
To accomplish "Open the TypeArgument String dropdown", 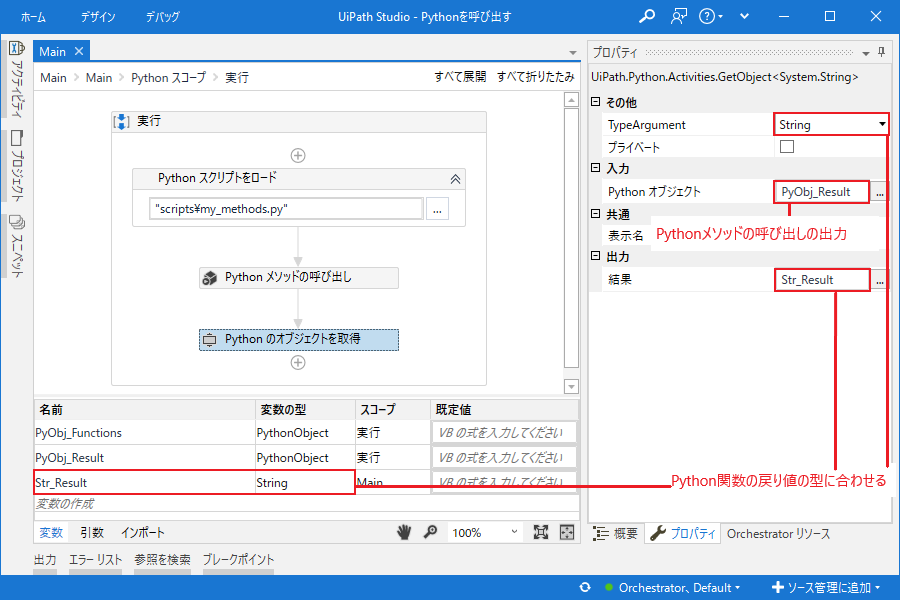I will tap(831, 125).
